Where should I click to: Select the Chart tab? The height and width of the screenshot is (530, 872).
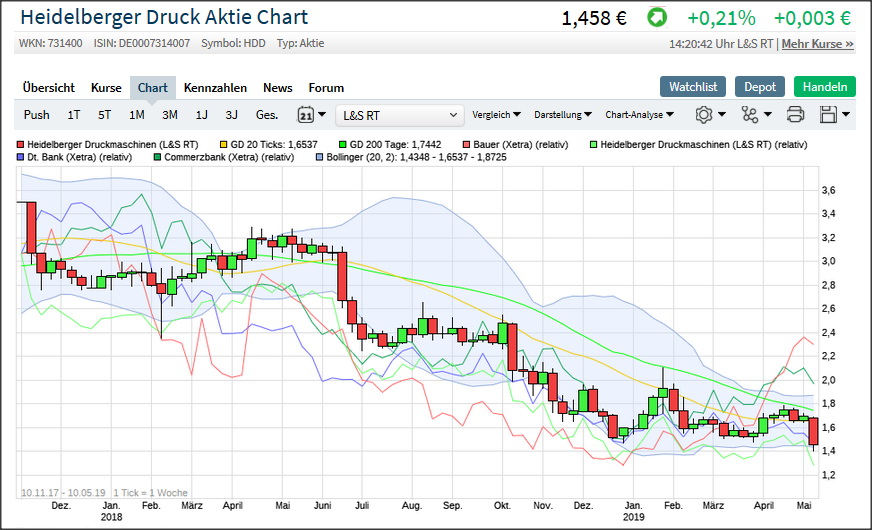click(153, 88)
